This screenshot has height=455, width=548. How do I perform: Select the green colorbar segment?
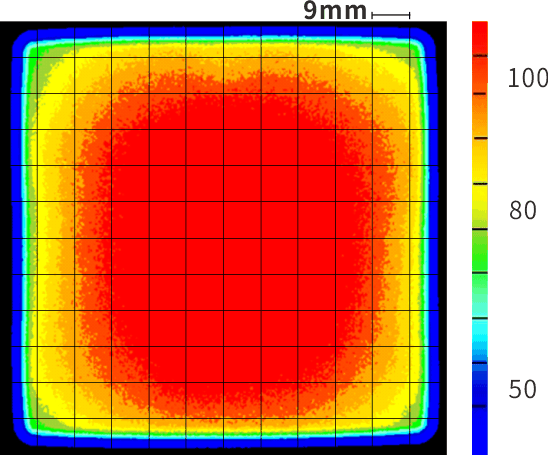[x=480, y=251]
